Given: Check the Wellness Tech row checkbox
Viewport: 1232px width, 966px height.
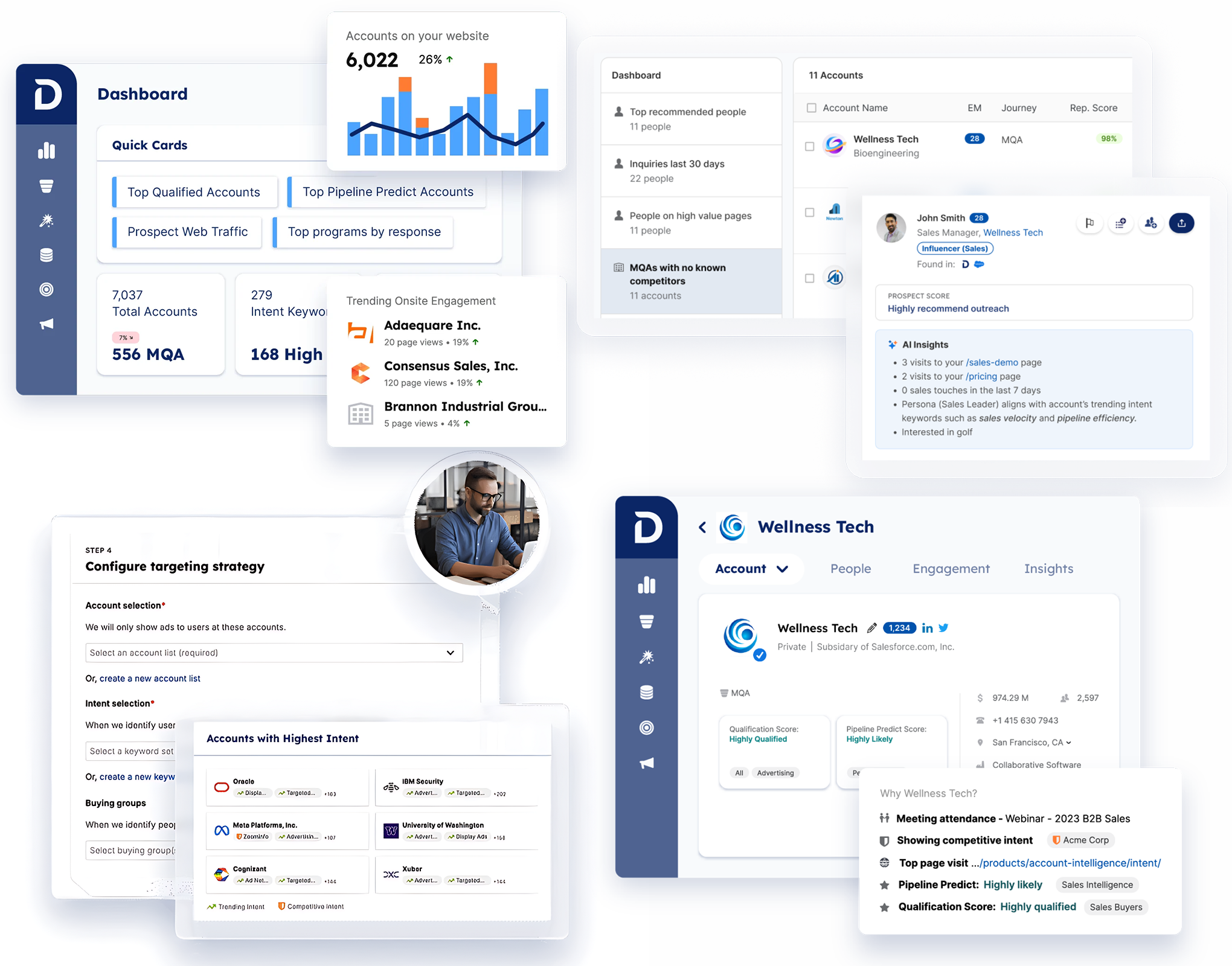Looking at the screenshot, I should (810, 146).
